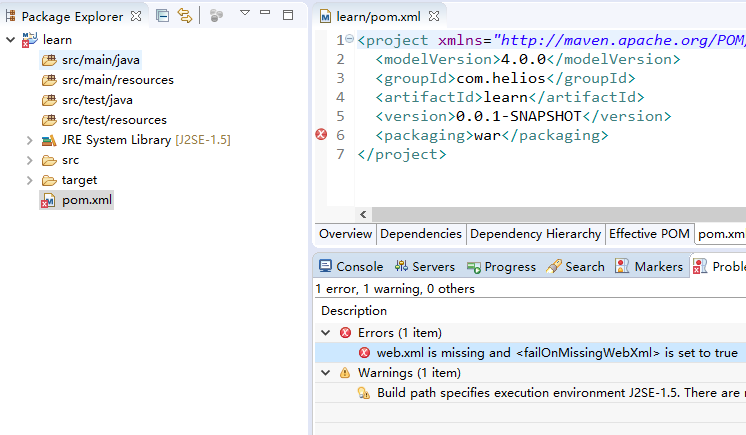The image size is (746, 435).
Task: Click the red error icon on web.xml row
Action: point(364,353)
